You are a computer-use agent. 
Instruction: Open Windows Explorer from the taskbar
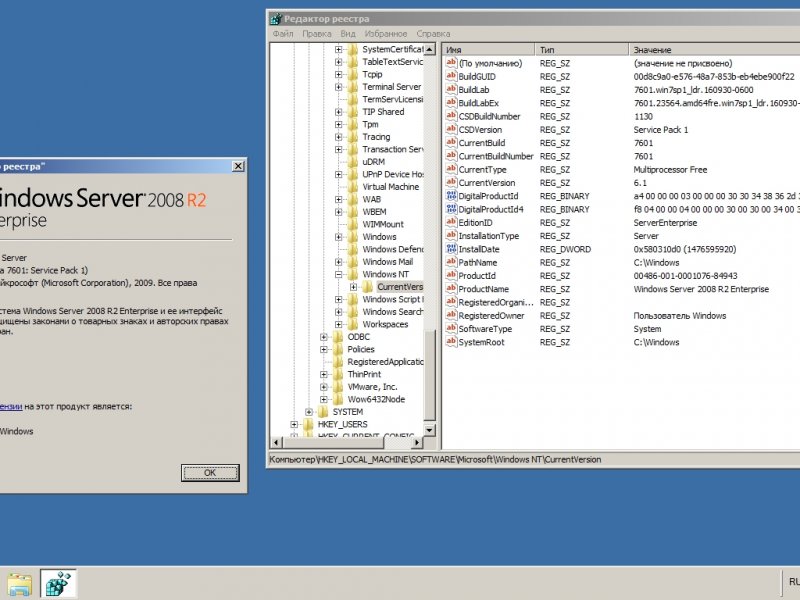pyautogui.click(x=19, y=584)
